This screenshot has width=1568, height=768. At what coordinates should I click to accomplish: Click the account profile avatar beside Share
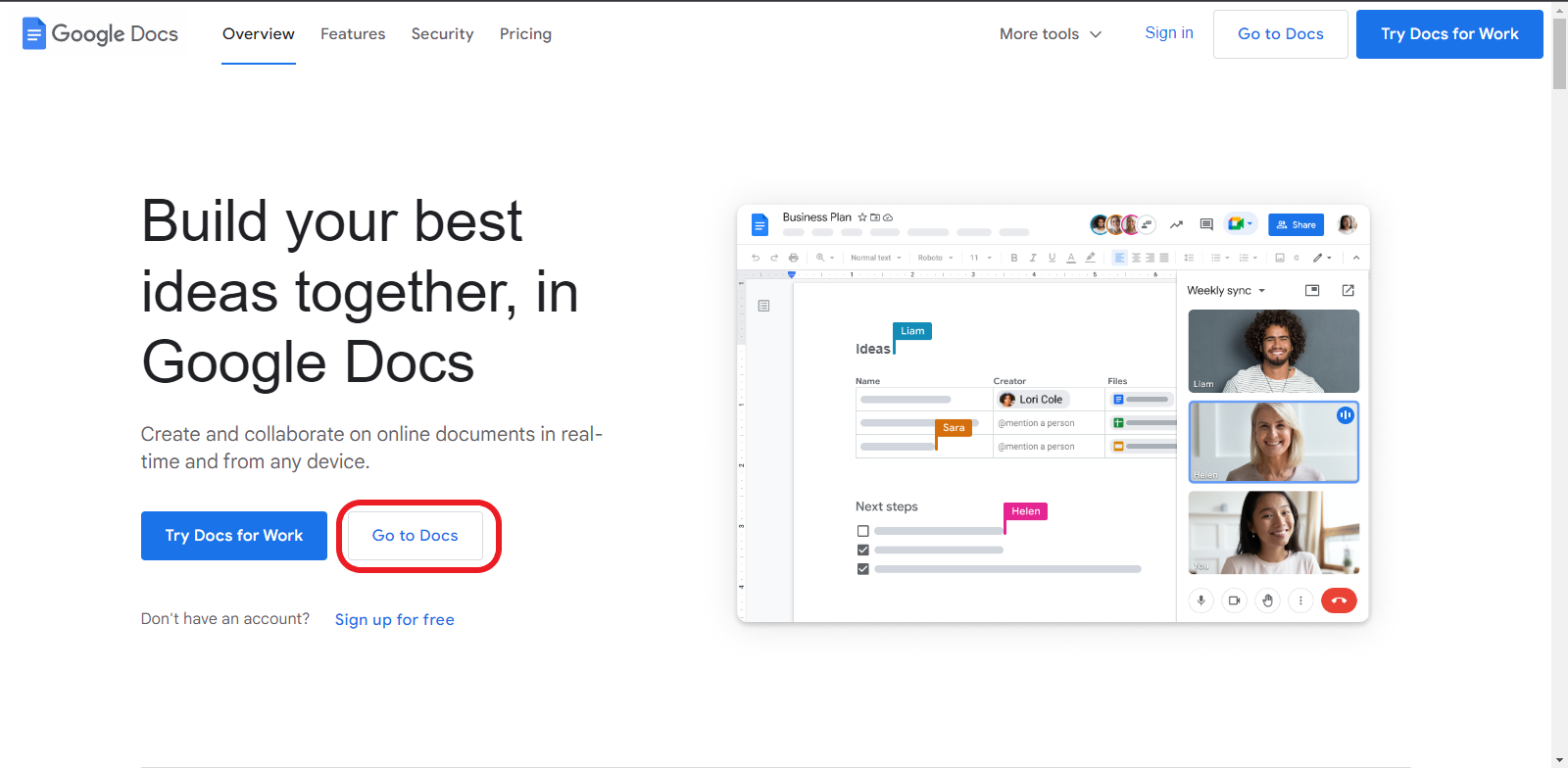pyautogui.click(x=1347, y=224)
